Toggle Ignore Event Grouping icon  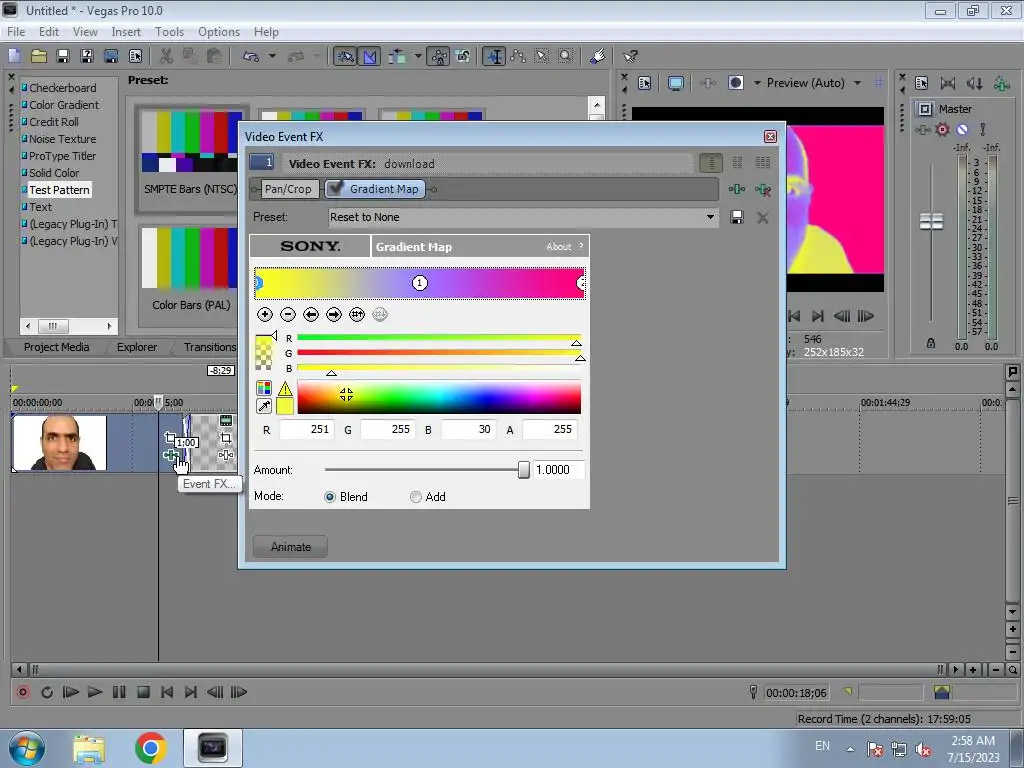tap(462, 56)
